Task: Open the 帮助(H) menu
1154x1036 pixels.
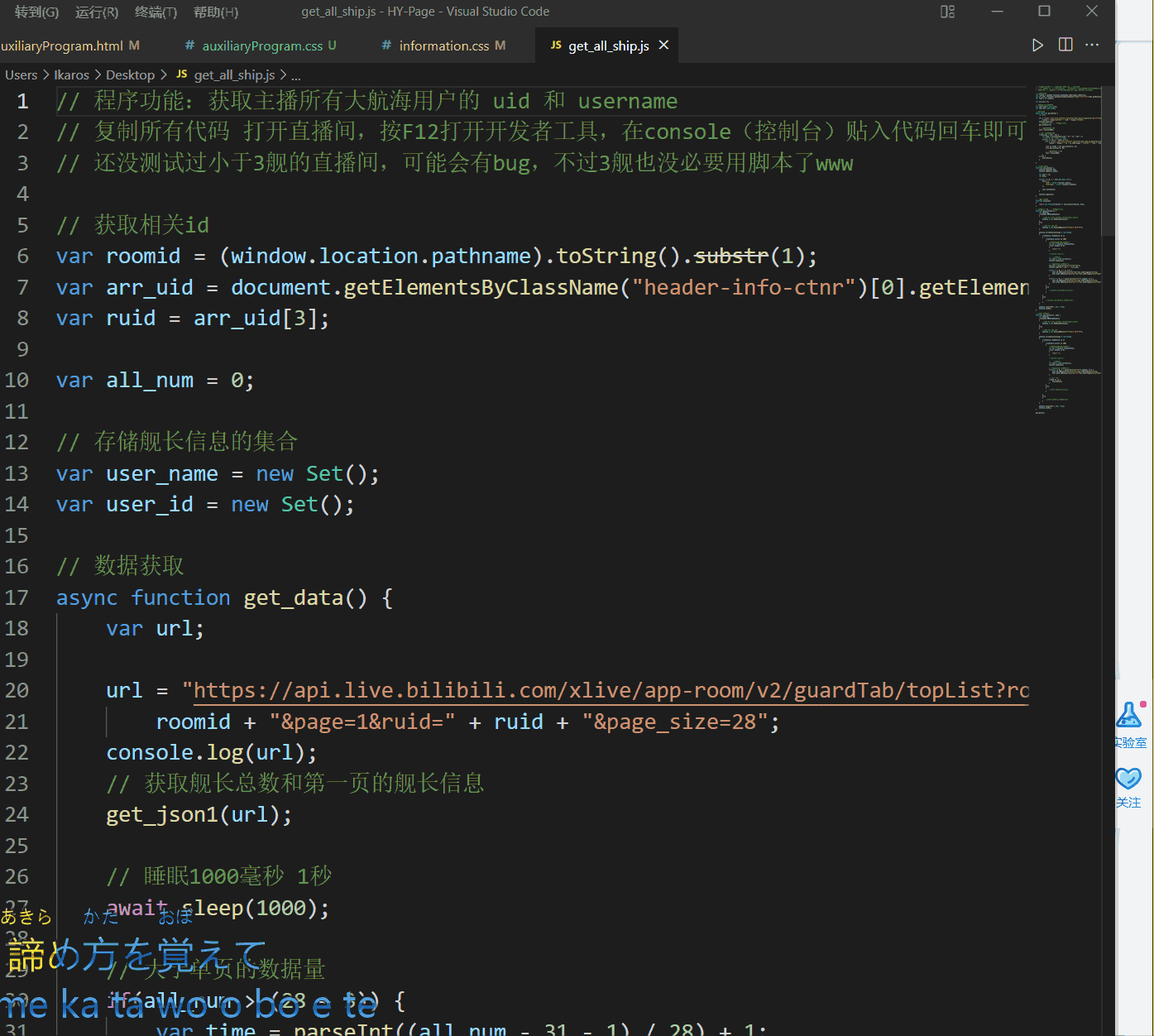Action: [x=216, y=12]
